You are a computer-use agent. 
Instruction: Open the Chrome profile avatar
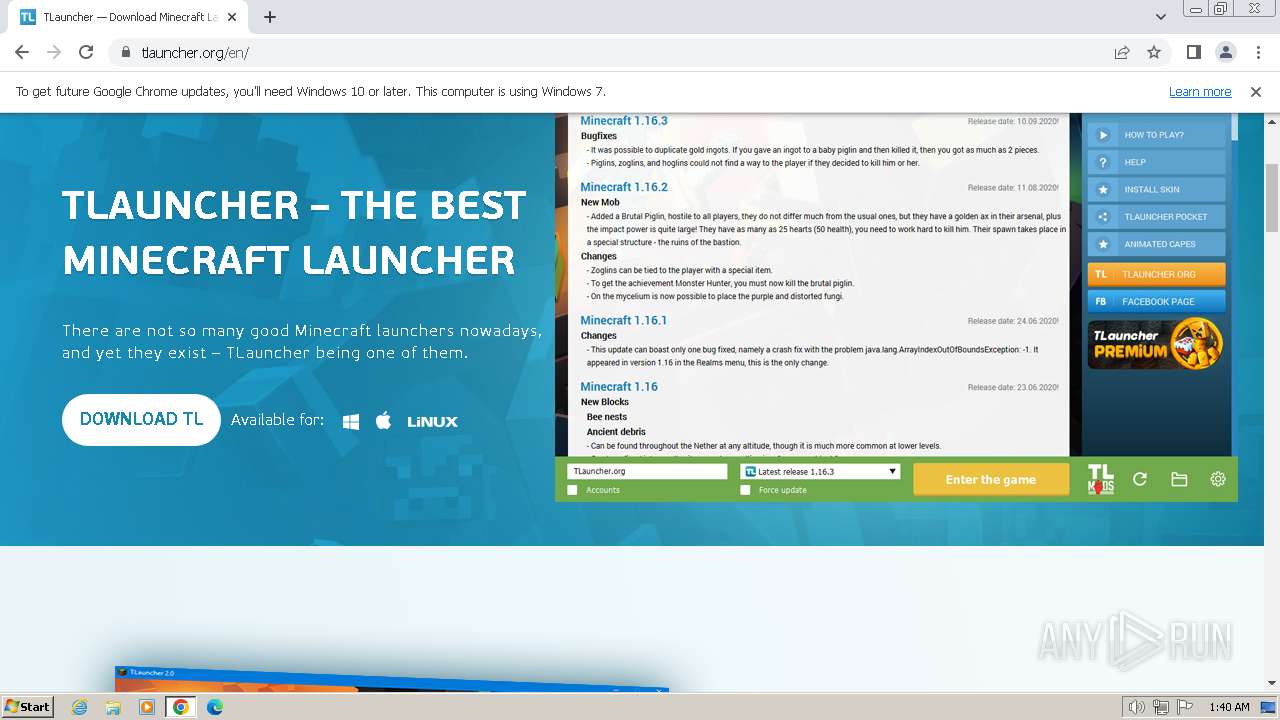pos(1225,52)
